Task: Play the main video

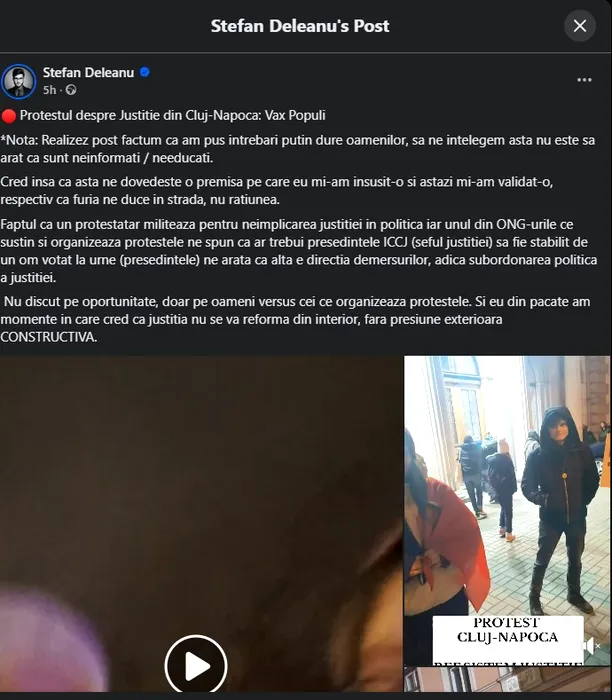Action: coord(196,665)
